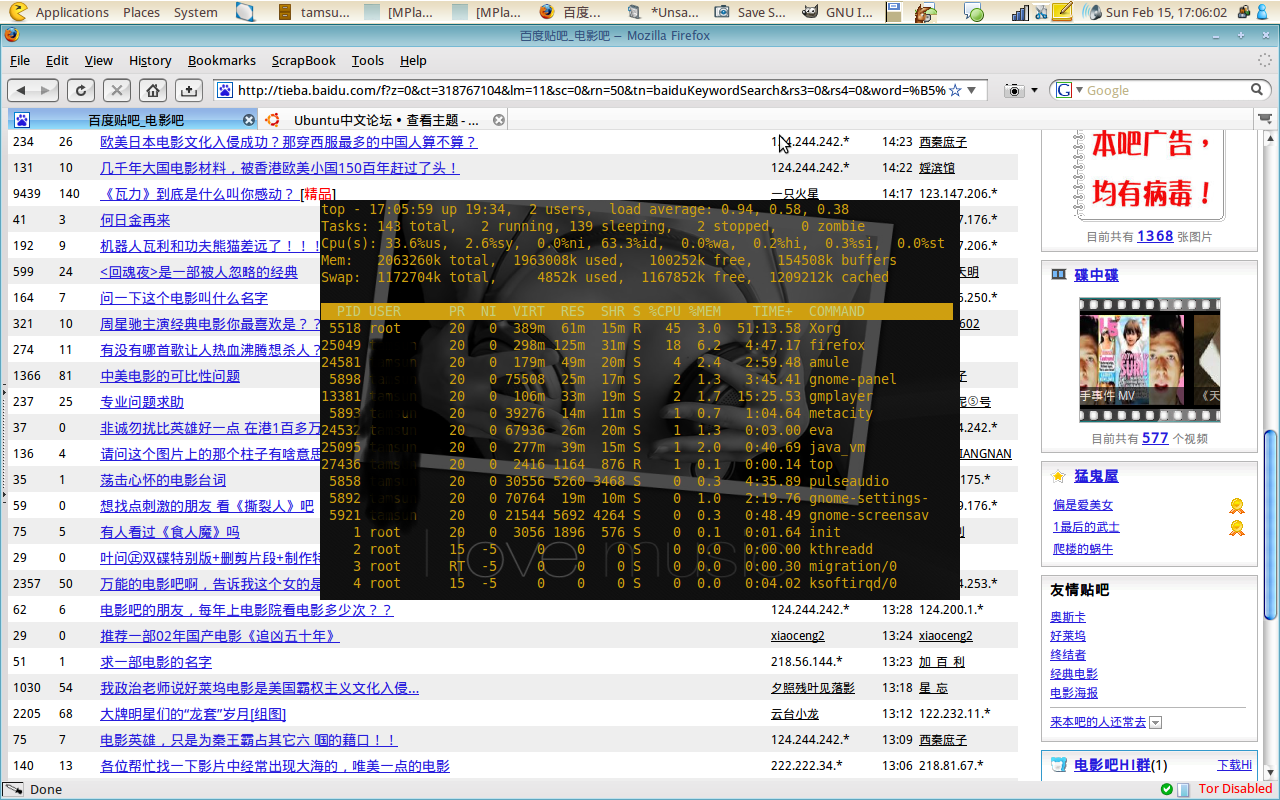Click the small page icon beside Tor Disabled
1280x800 pixels.
[x=1184, y=789]
